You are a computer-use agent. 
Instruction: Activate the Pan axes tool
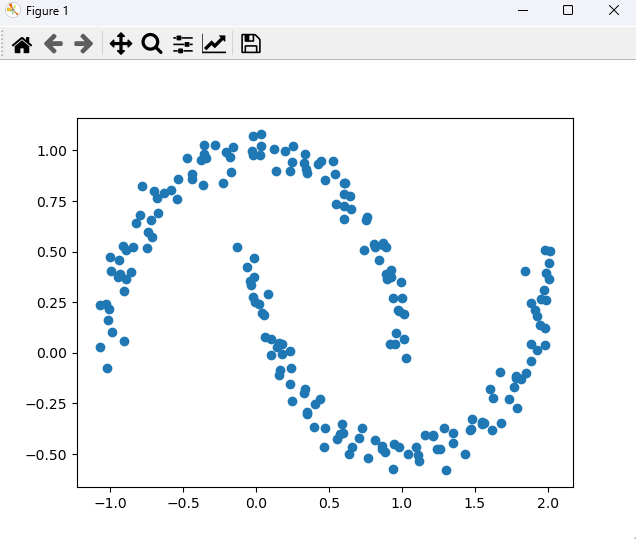click(x=121, y=44)
